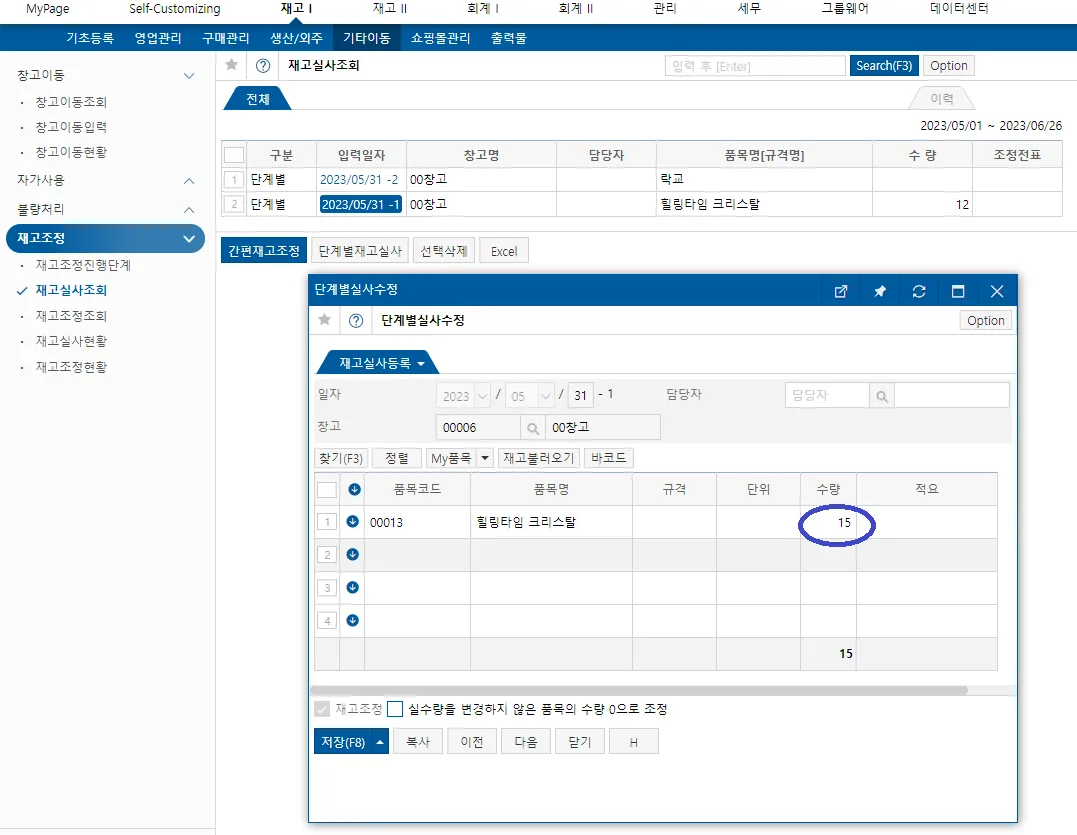Click the warehouse search magnifier beside 00006

532,428
